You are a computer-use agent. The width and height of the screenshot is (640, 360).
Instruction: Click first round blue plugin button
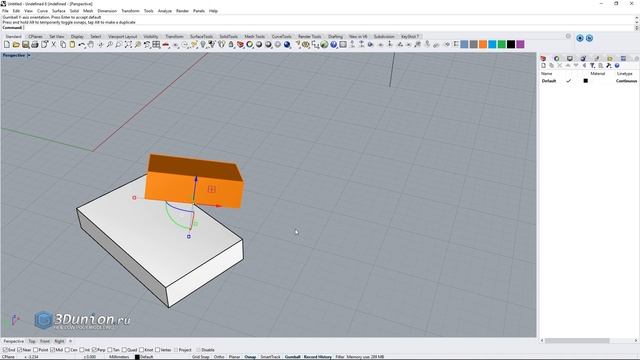(x=580, y=38)
